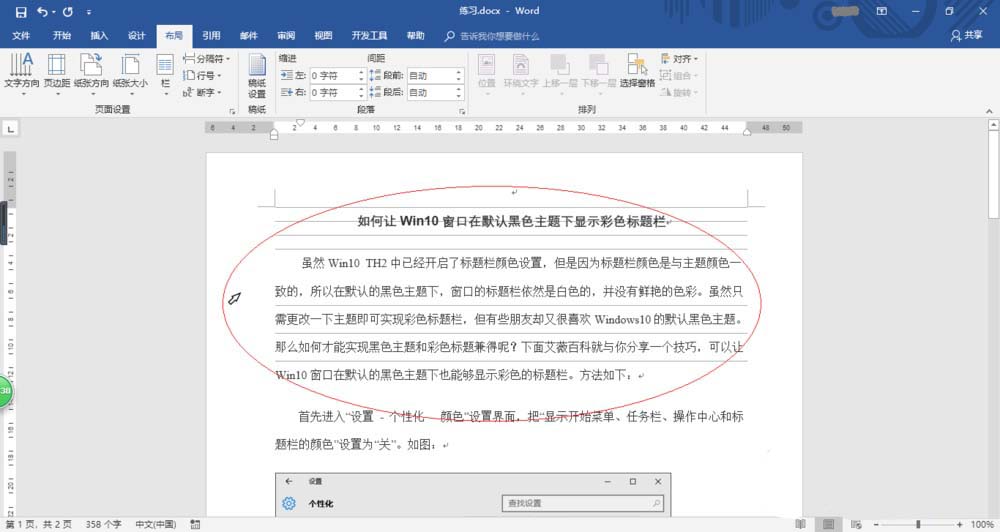The image size is (1000, 532).
Task: Click the 段后 (spacing after) field
Action: tap(431, 92)
